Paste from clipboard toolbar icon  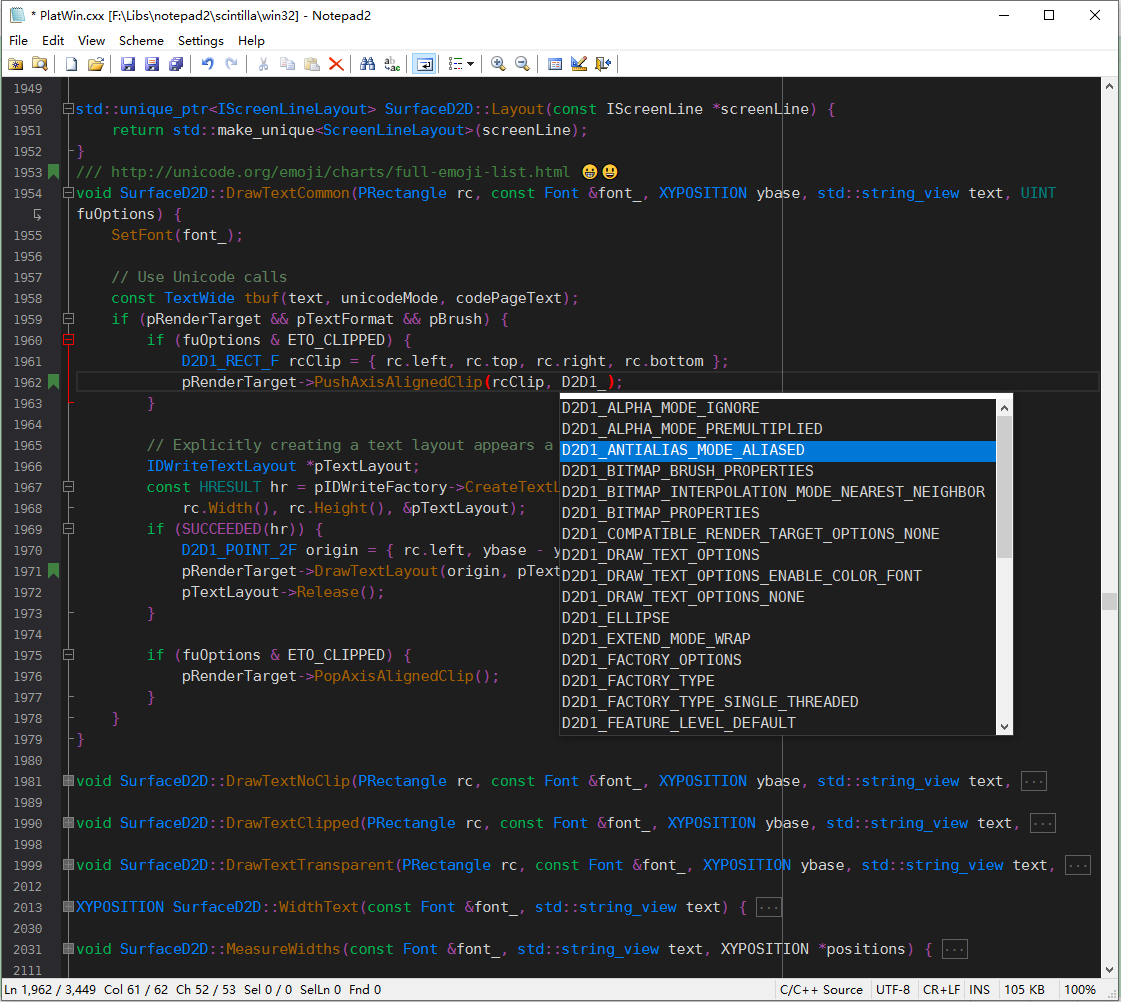pos(312,64)
